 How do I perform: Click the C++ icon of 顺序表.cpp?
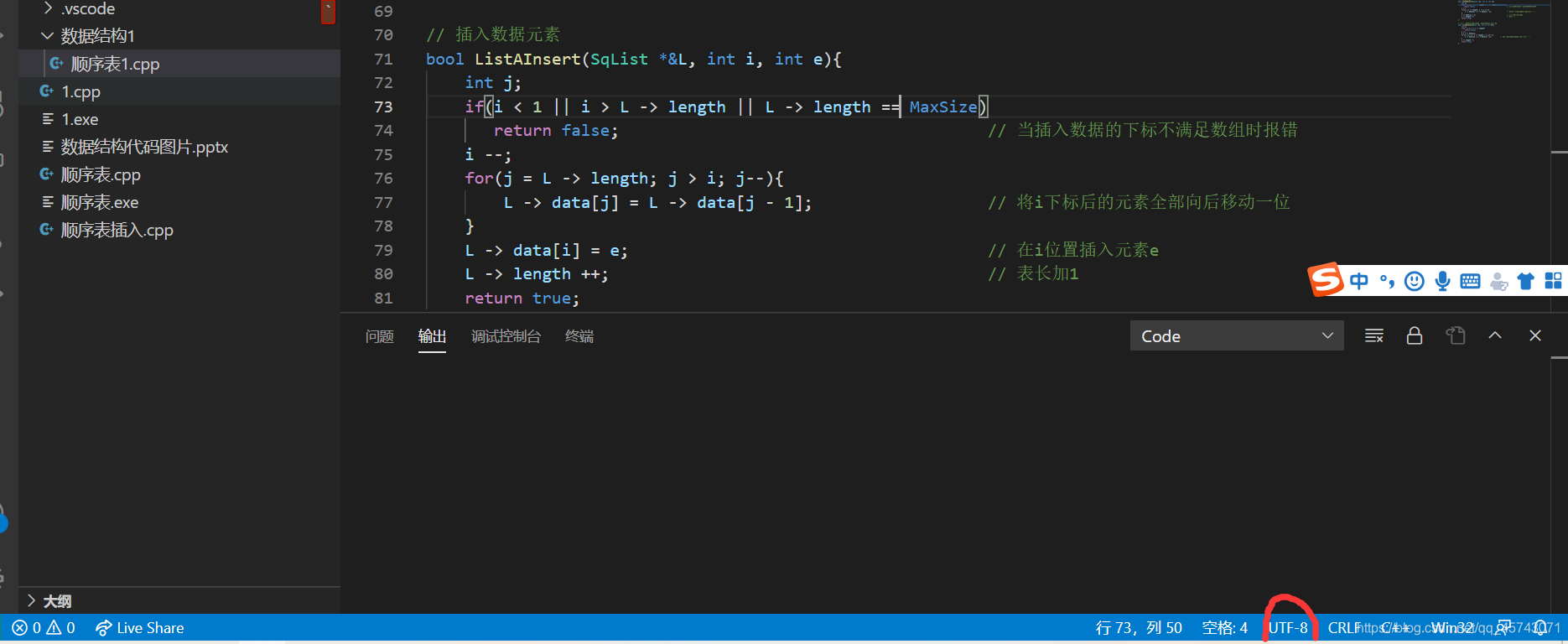point(47,174)
